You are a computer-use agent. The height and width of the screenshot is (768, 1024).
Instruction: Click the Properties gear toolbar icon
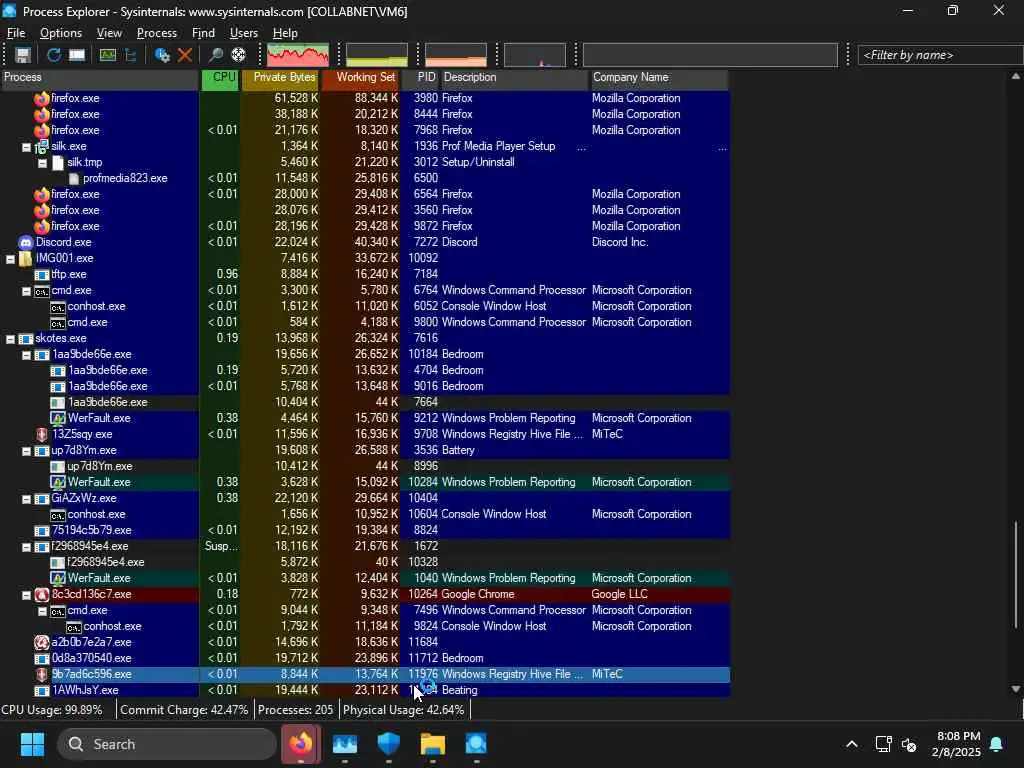(x=162, y=56)
